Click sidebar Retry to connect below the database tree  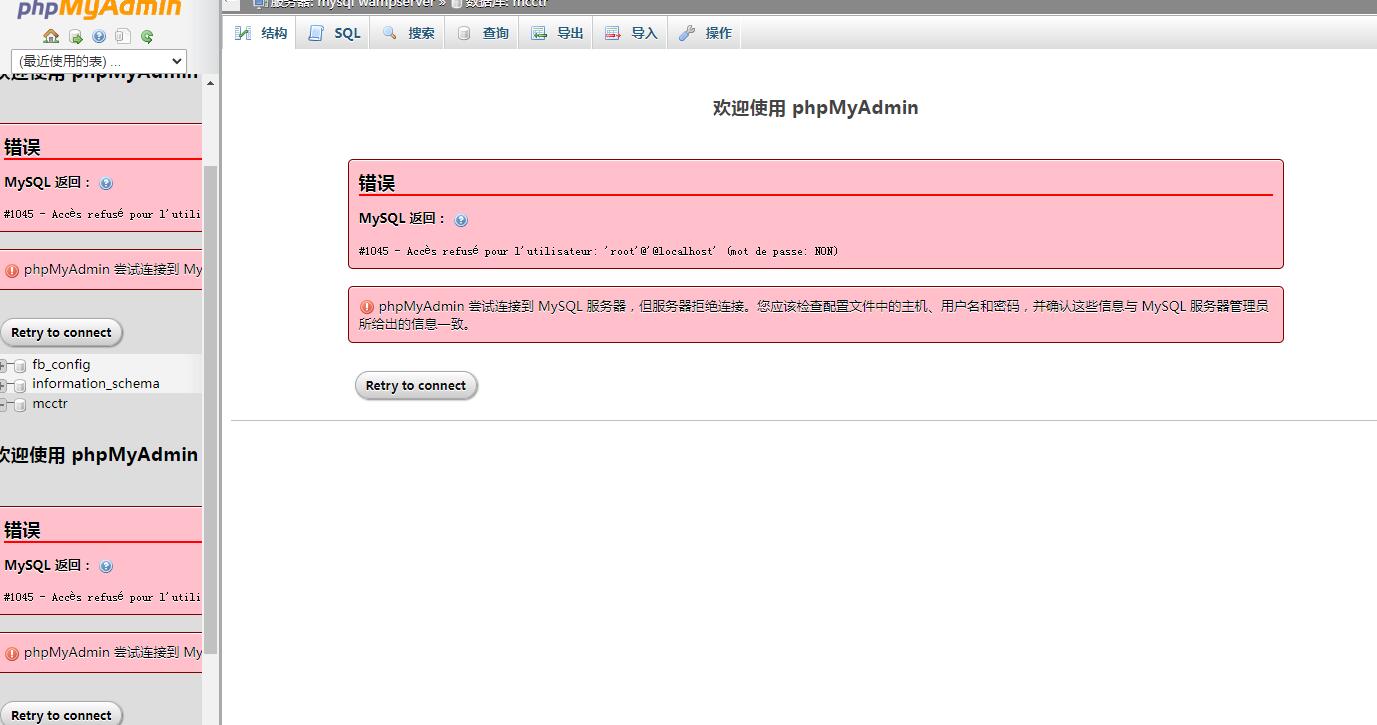coord(61,714)
